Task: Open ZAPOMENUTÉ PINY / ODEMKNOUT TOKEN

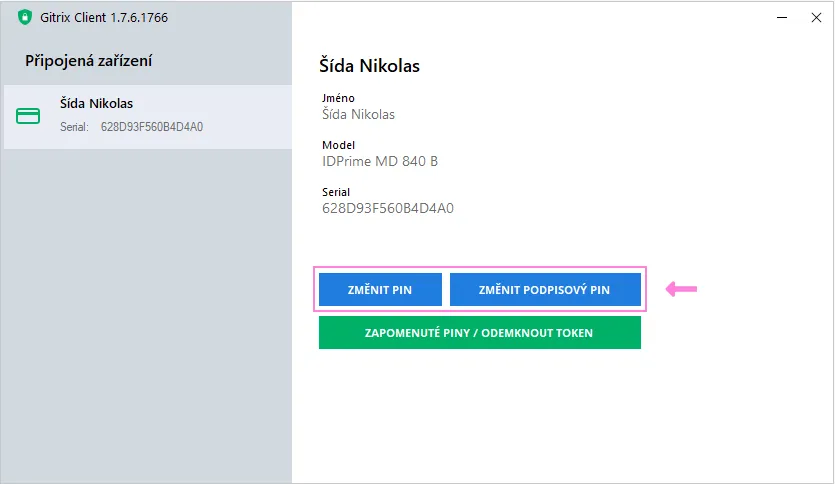Action: pos(479,333)
